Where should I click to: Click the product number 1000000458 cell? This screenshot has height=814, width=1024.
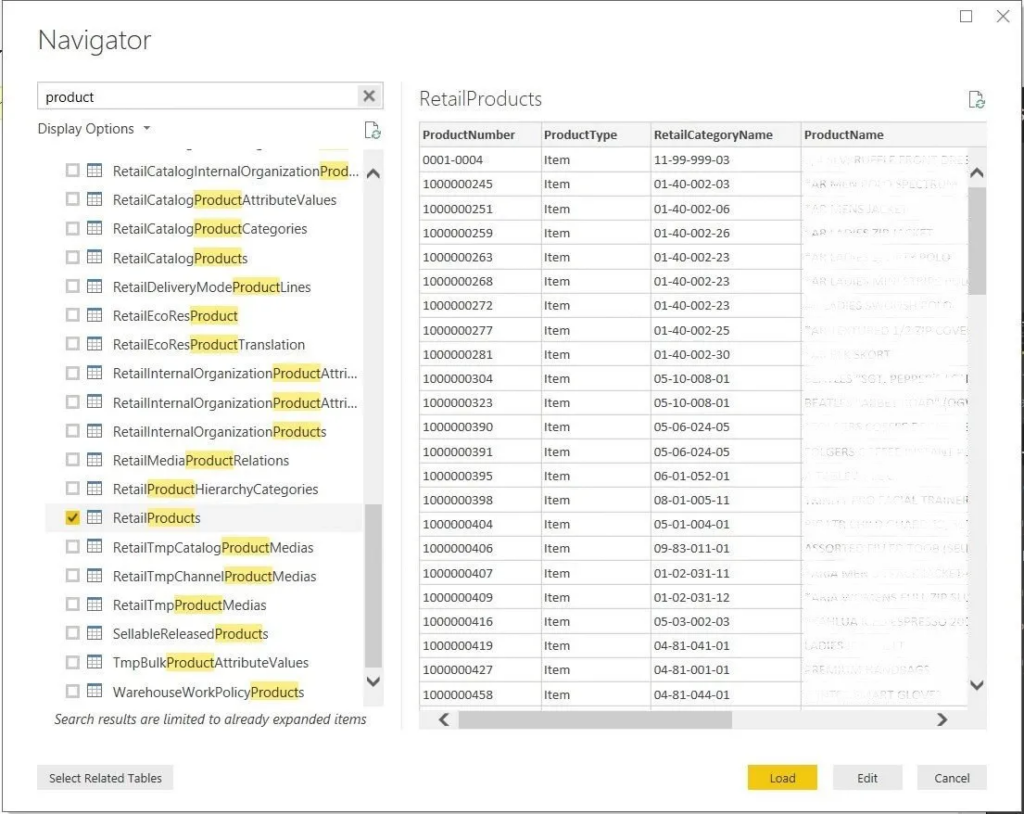click(480, 694)
